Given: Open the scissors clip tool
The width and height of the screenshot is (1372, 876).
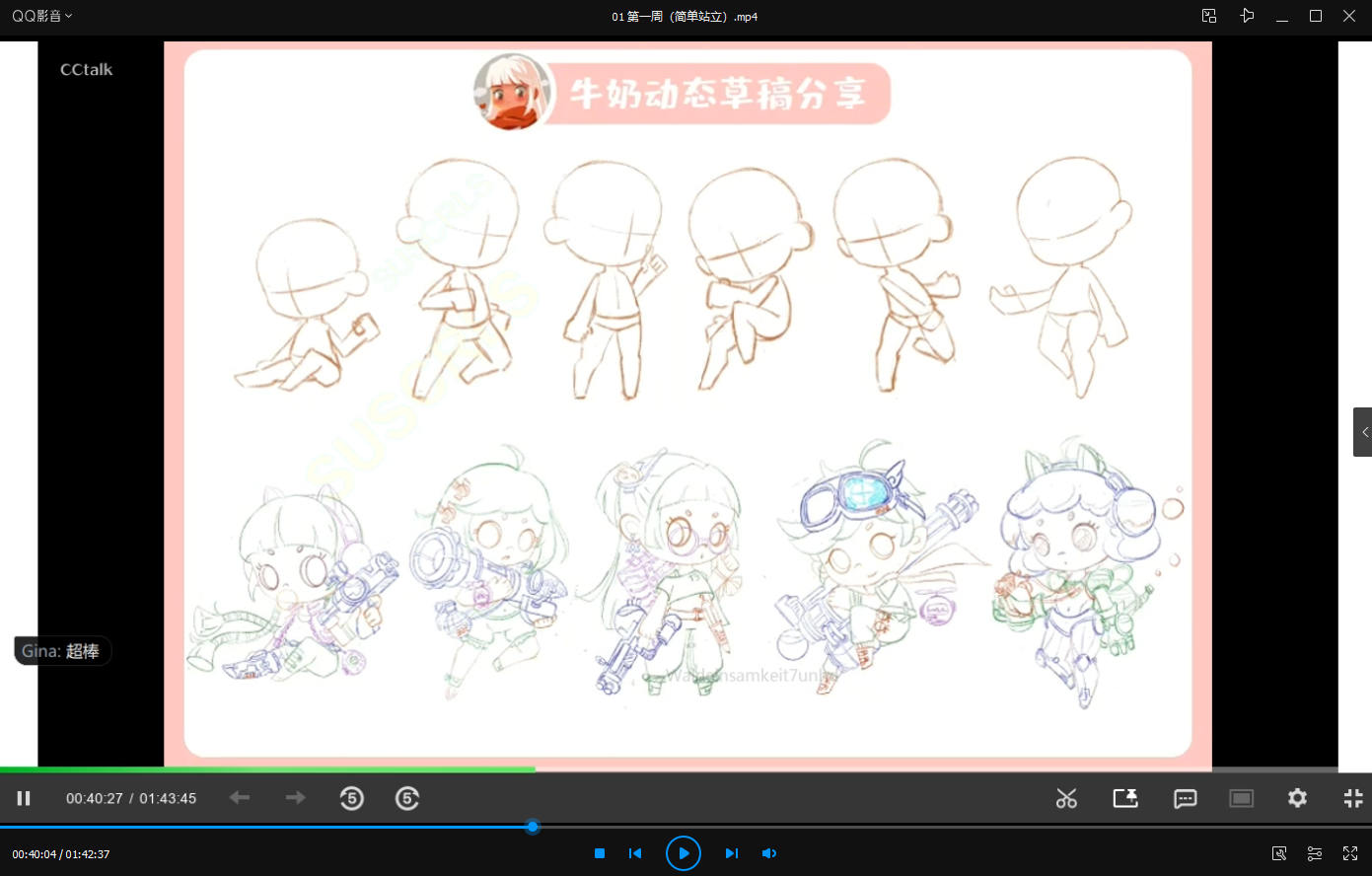Looking at the screenshot, I should (x=1066, y=798).
